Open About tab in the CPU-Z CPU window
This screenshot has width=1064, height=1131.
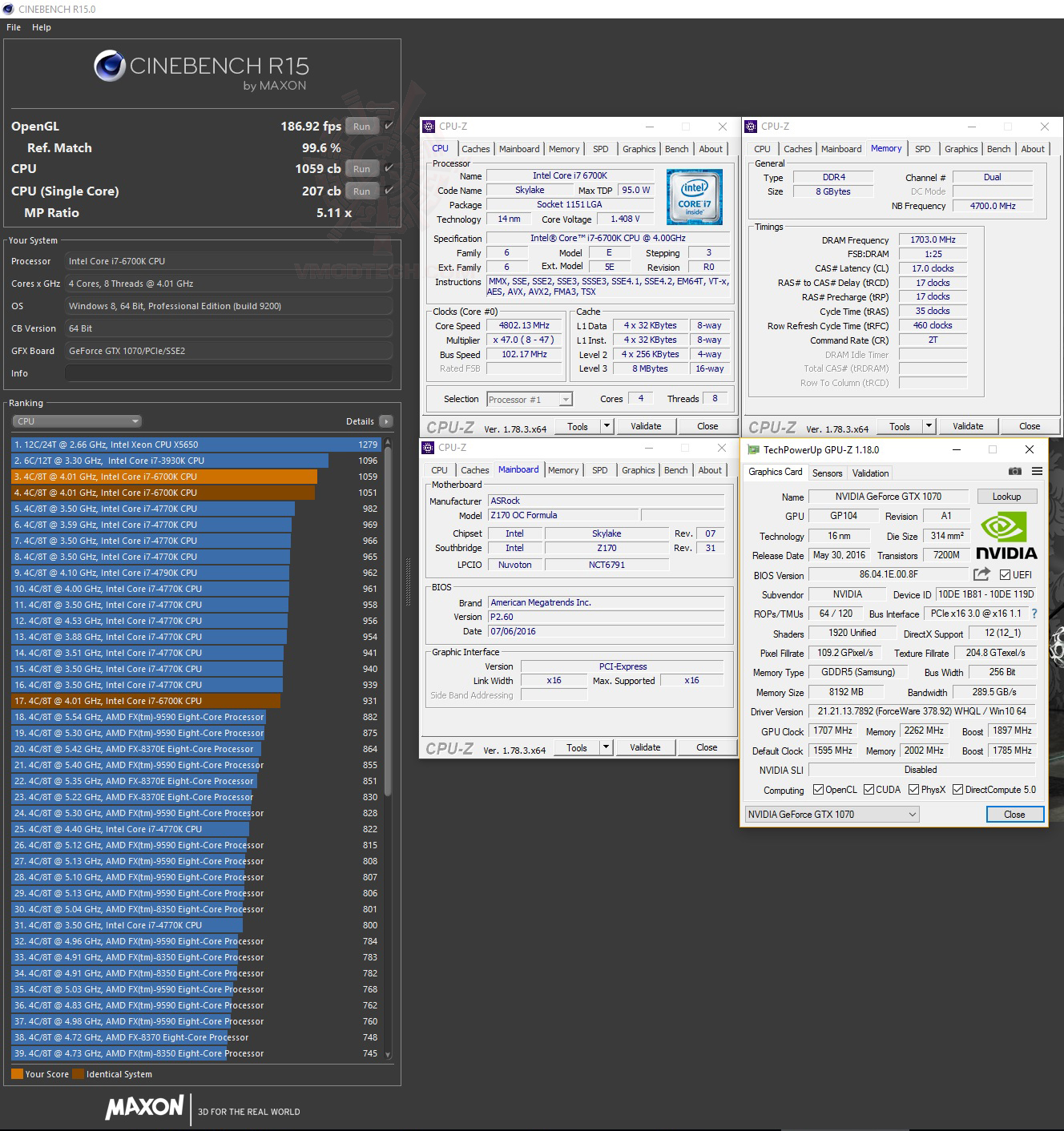point(711,149)
